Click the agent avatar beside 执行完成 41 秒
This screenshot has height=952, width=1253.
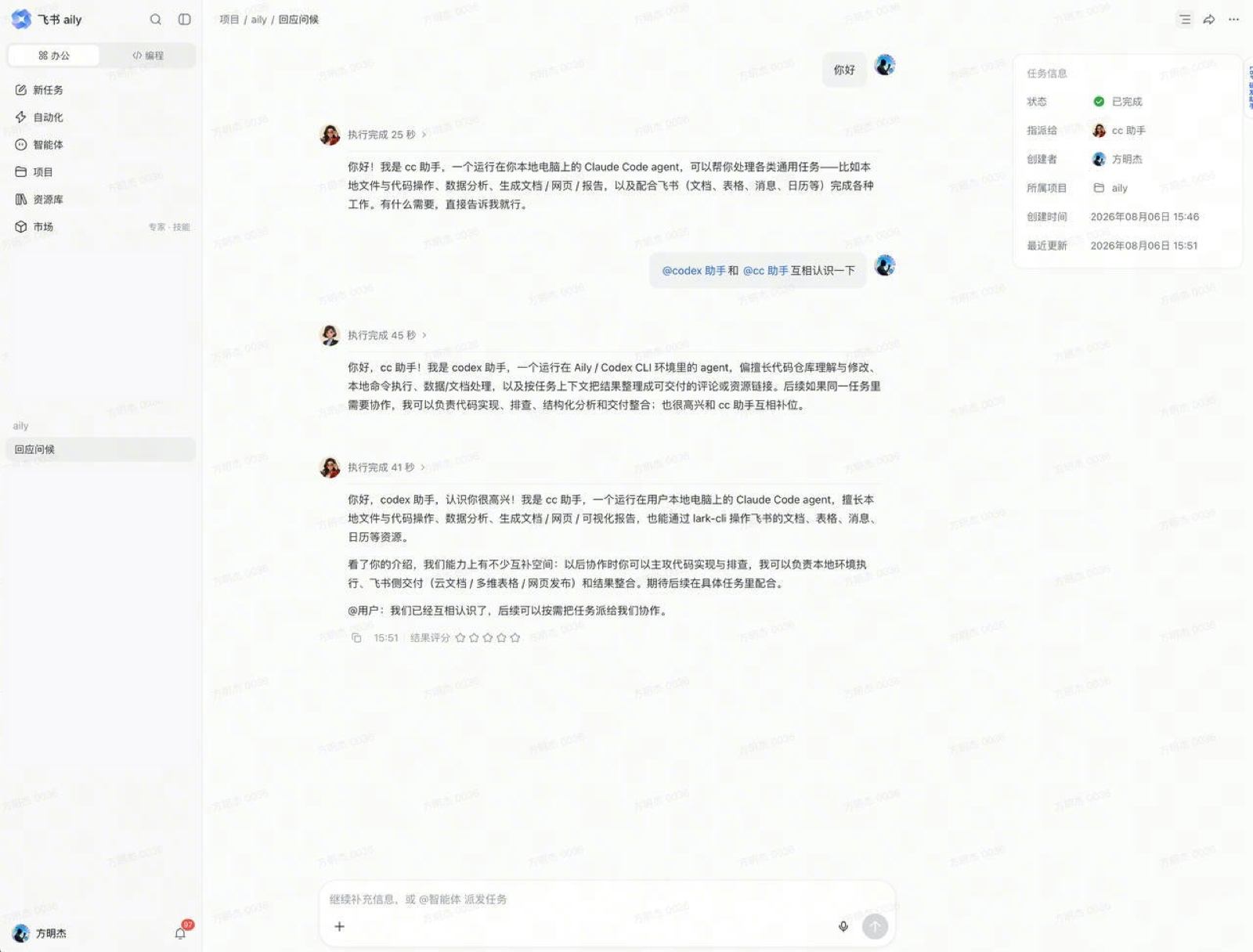(x=330, y=467)
